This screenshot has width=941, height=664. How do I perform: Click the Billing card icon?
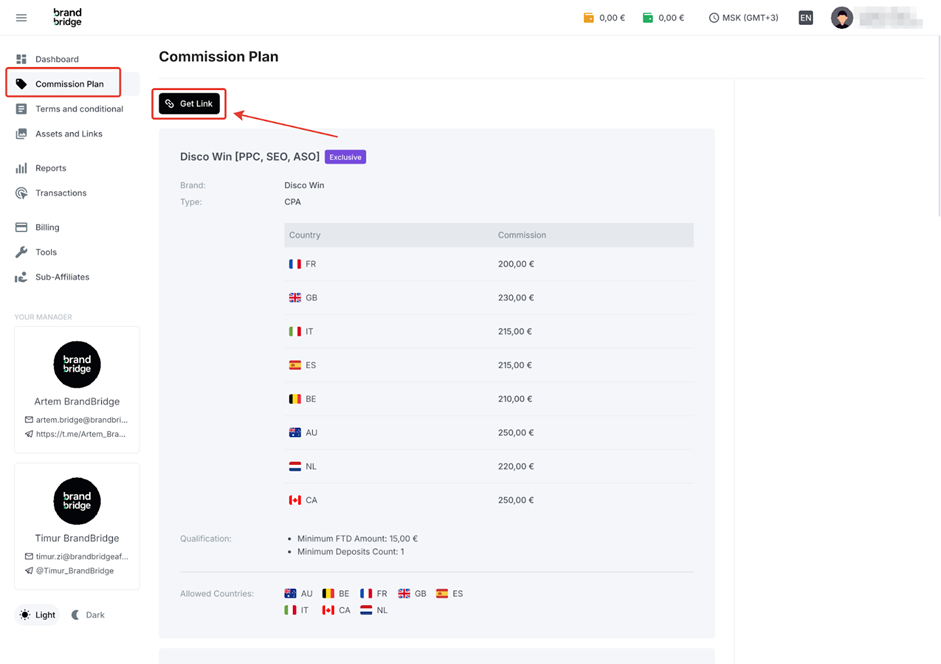pyautogui.click(x=21, y=227)
